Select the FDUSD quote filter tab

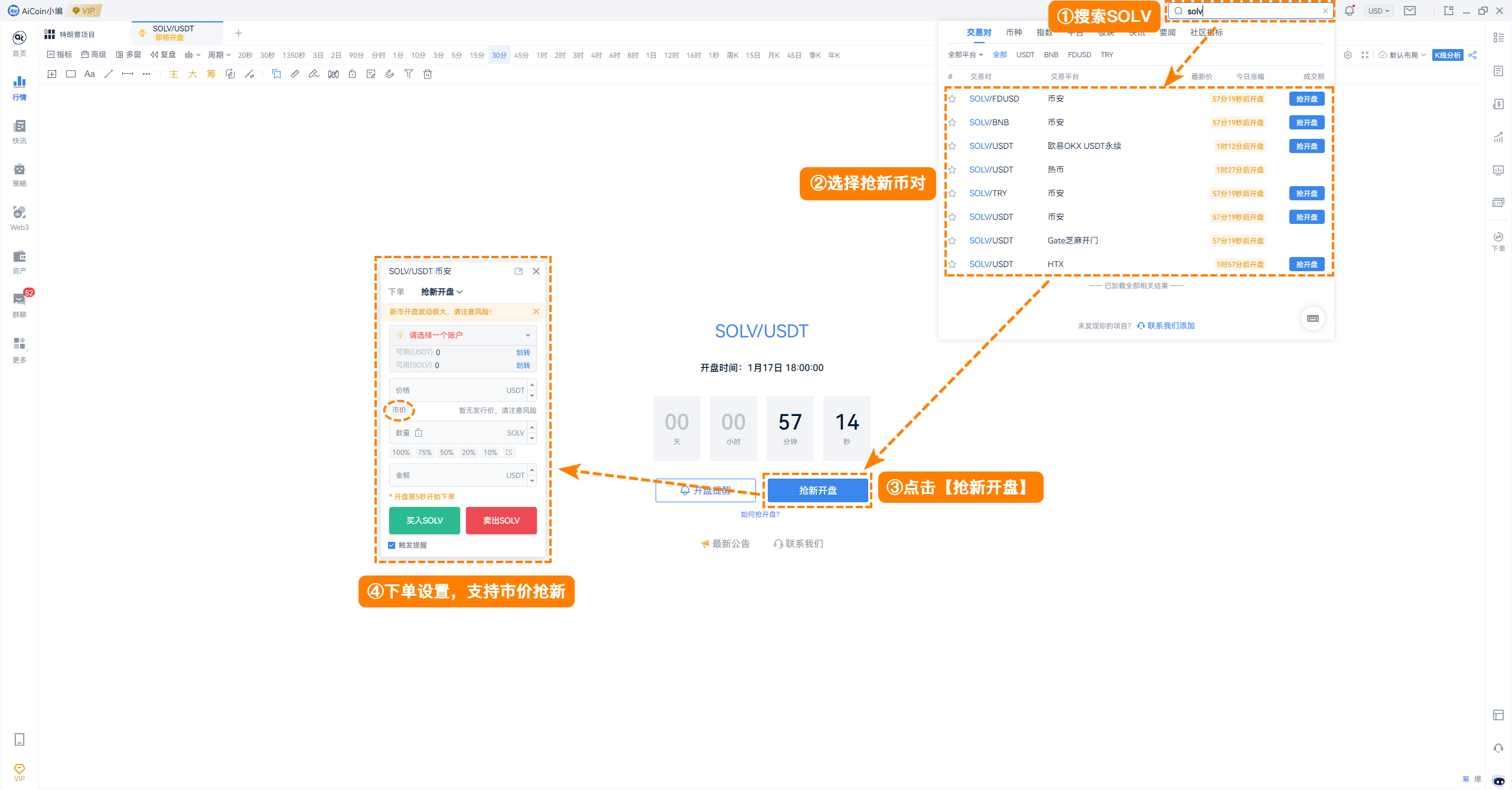tap(1080, 55)
